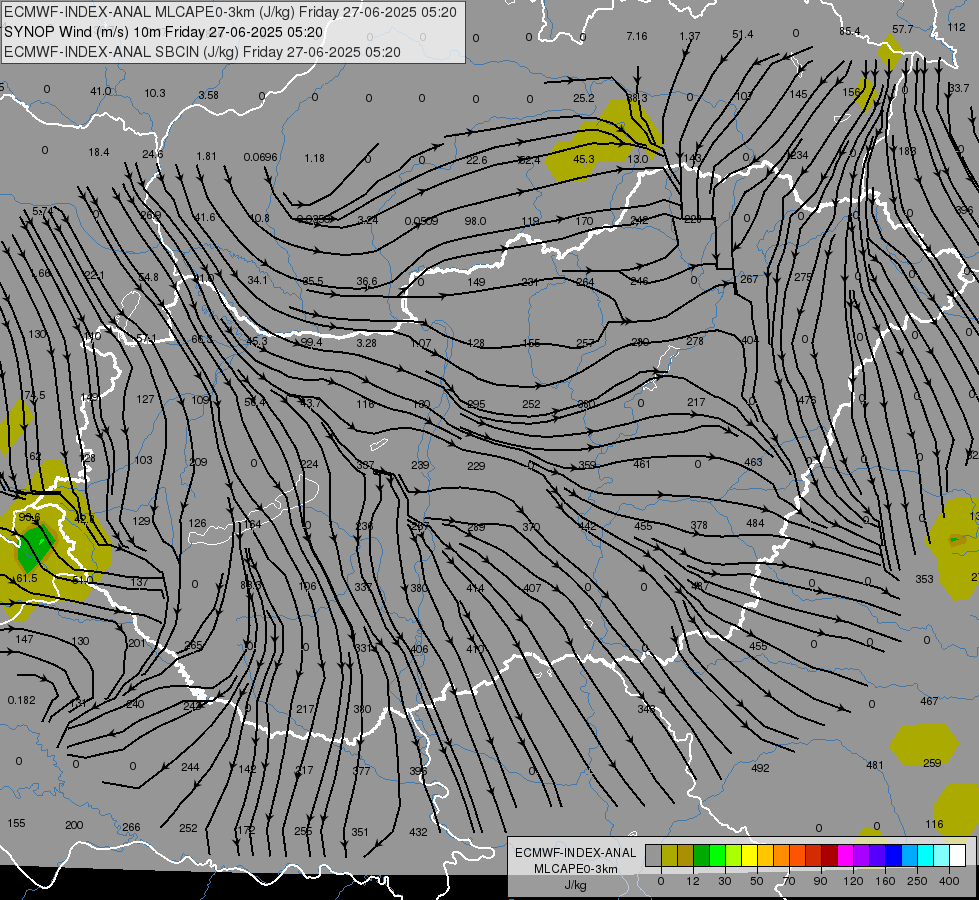Click the legend subtitle MLCAPE0-3km

[x=576, y=869]
